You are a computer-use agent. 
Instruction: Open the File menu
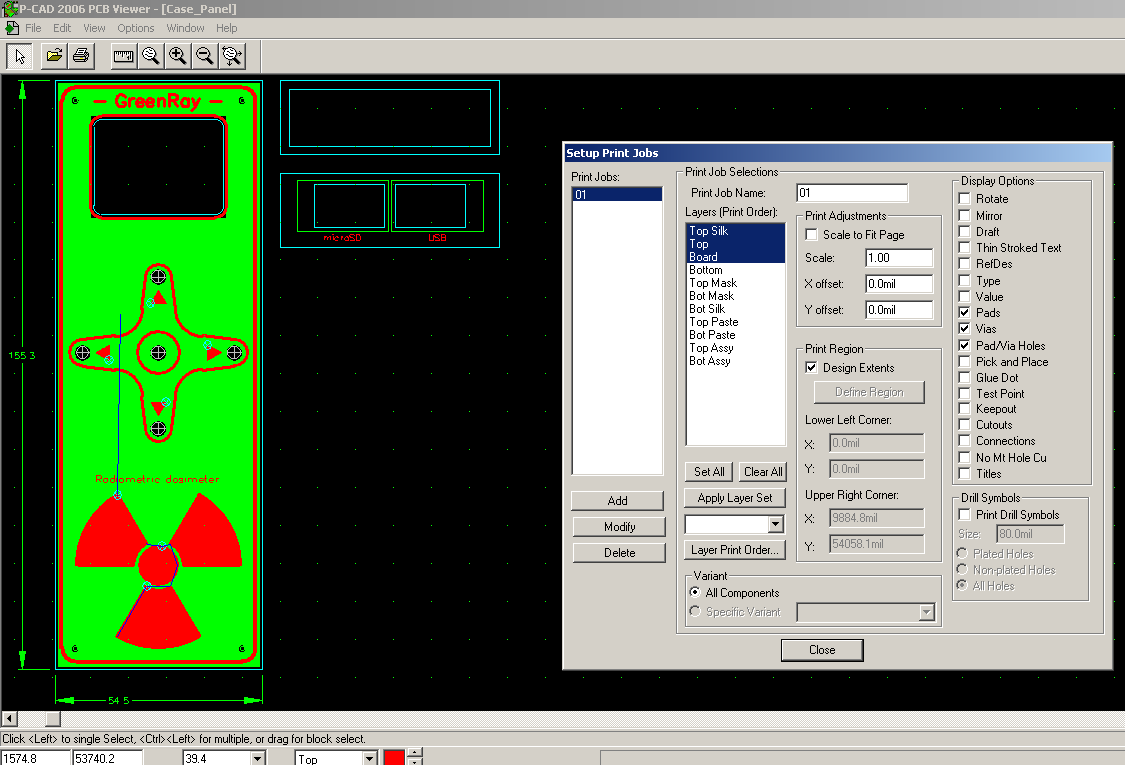pyautogui.click(x=33, y=28)
